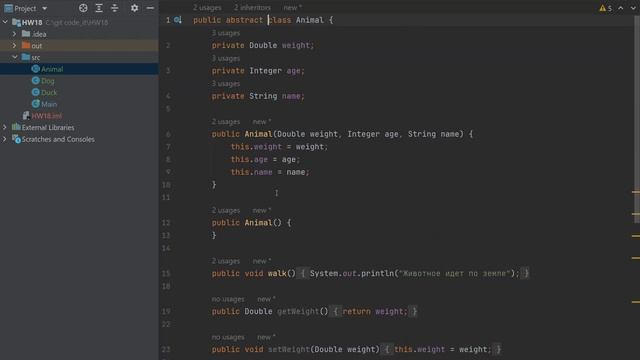
Task: Click 'this.age = age;' on line 8
Action: [x=265, y=160]
